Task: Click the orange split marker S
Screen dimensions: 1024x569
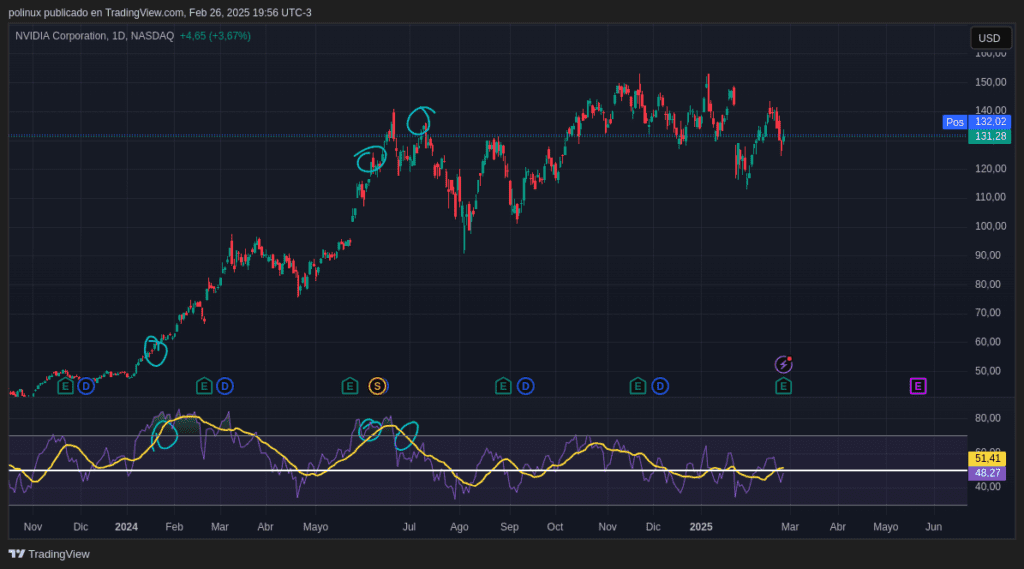Action: (x=377, y=386)
